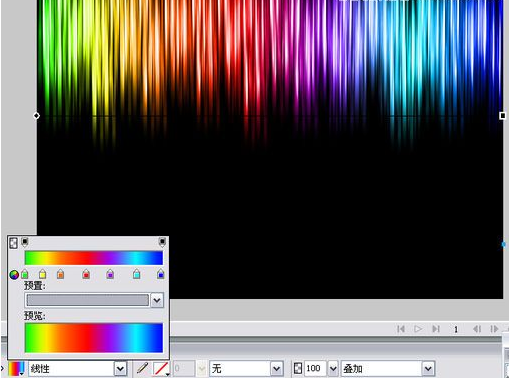Open the 叠加 blend mode dropdown
This screenshot has width=509, height=378.
[428, 369]
